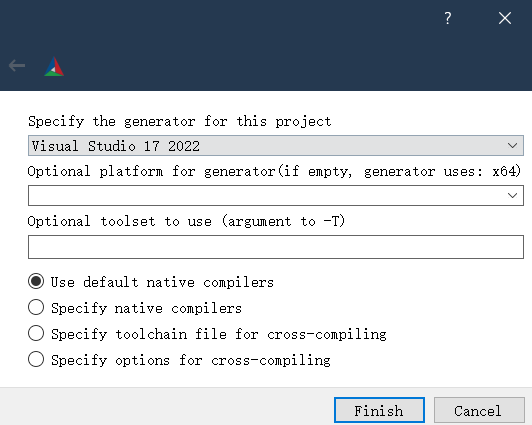532x425 pixels.
Task: Select Use default native compilers
Action: click(x=151, y=282)
